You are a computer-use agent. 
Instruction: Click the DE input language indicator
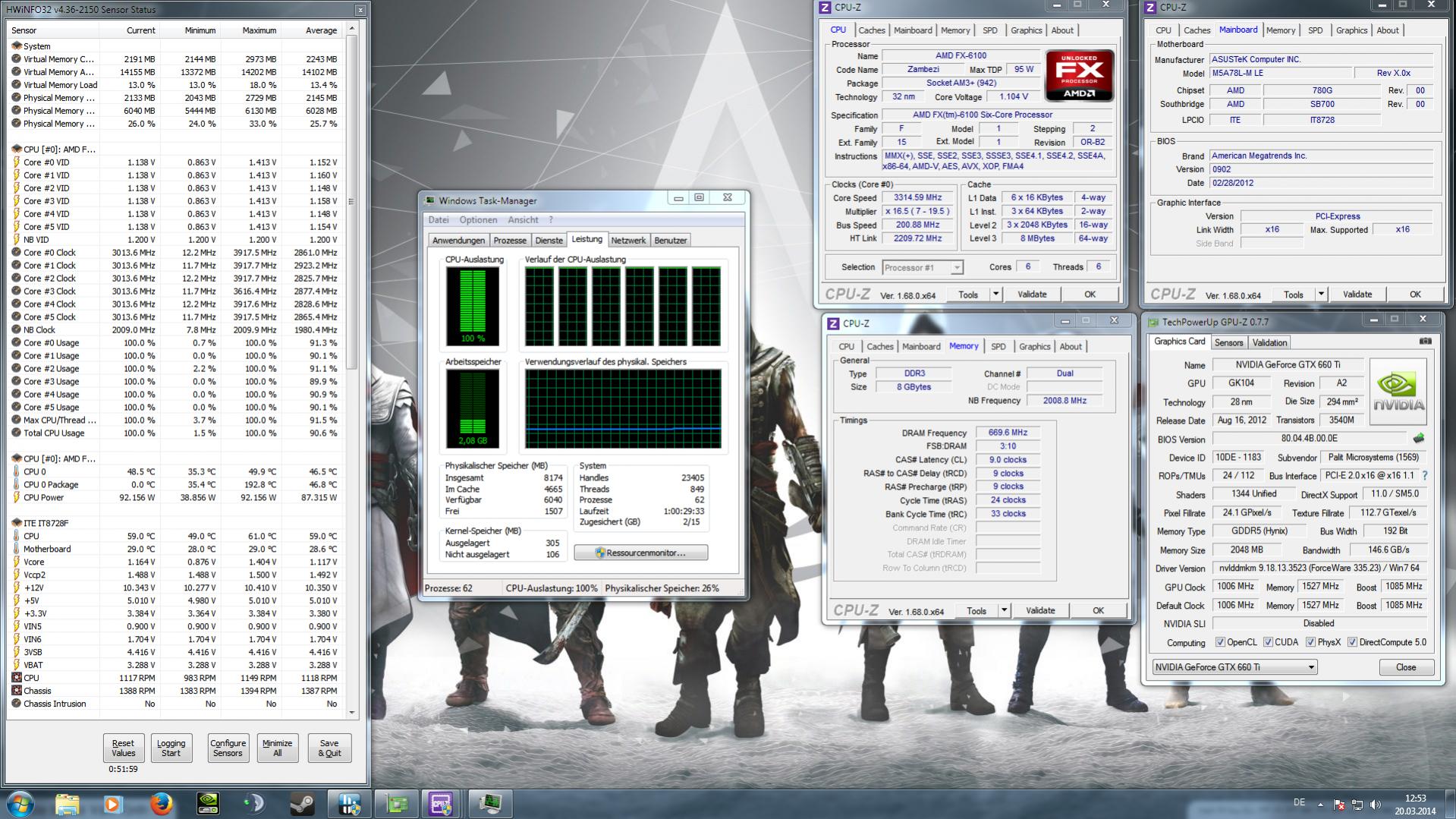(1299, 802)
